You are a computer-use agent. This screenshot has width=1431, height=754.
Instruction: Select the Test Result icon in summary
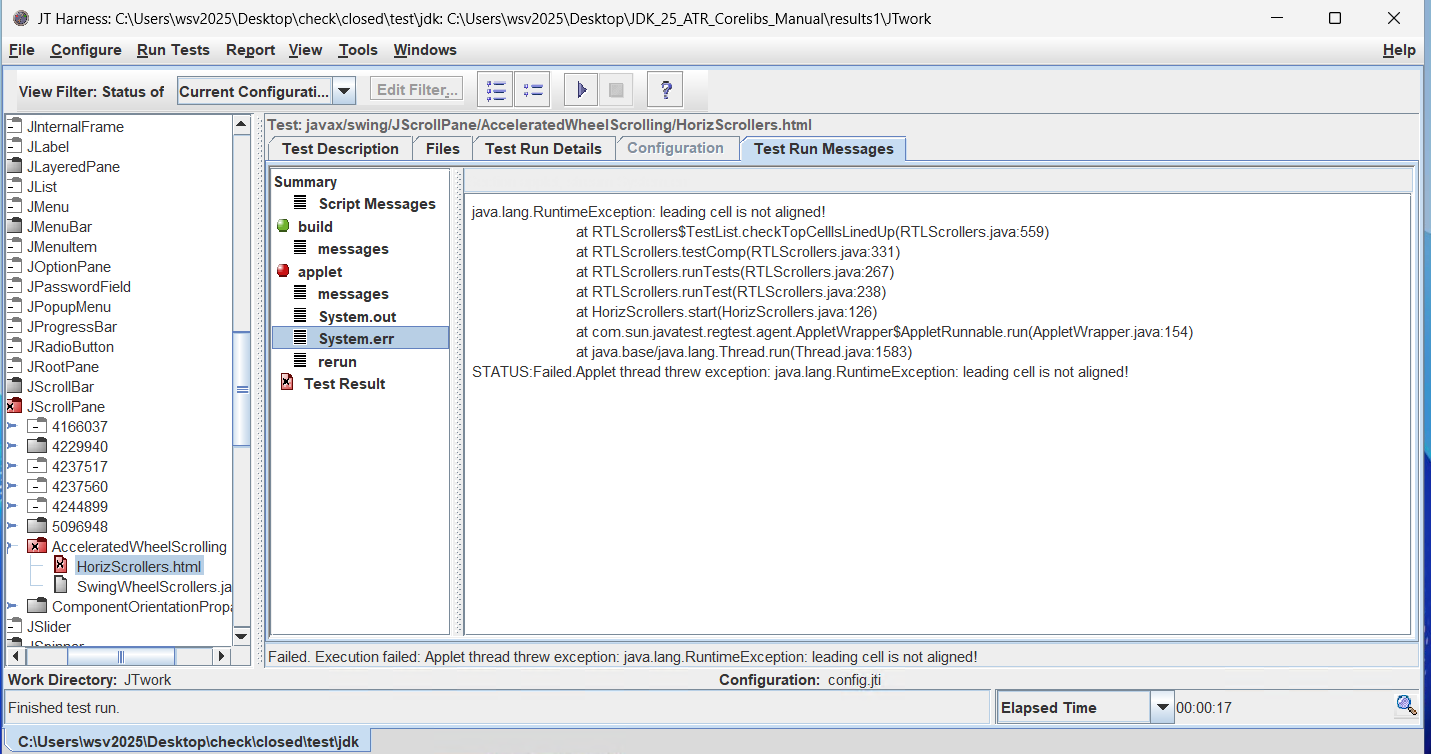point(287,383)
